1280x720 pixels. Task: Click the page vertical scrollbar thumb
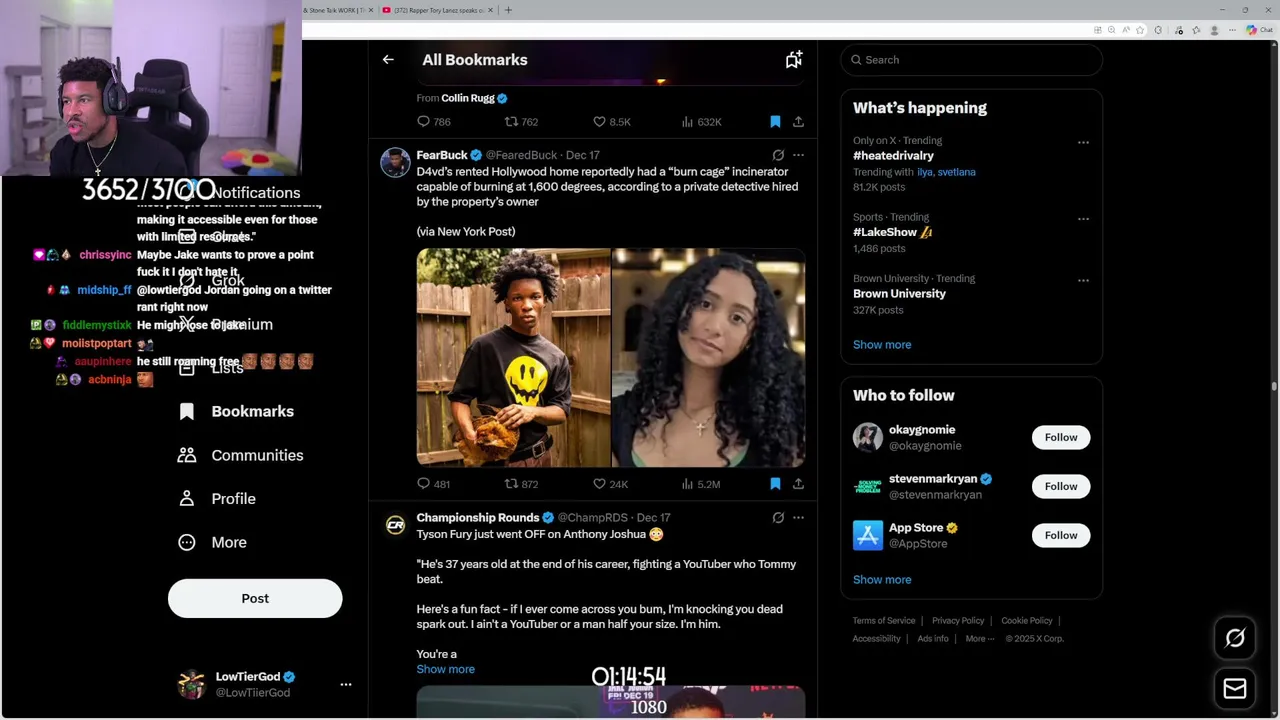1274,386
